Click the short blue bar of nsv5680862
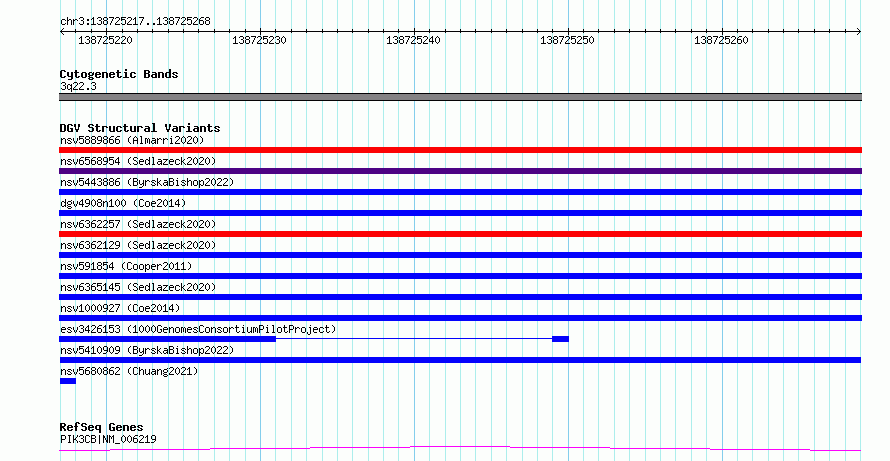Screen dimensions: 890x461 [68, 381]
